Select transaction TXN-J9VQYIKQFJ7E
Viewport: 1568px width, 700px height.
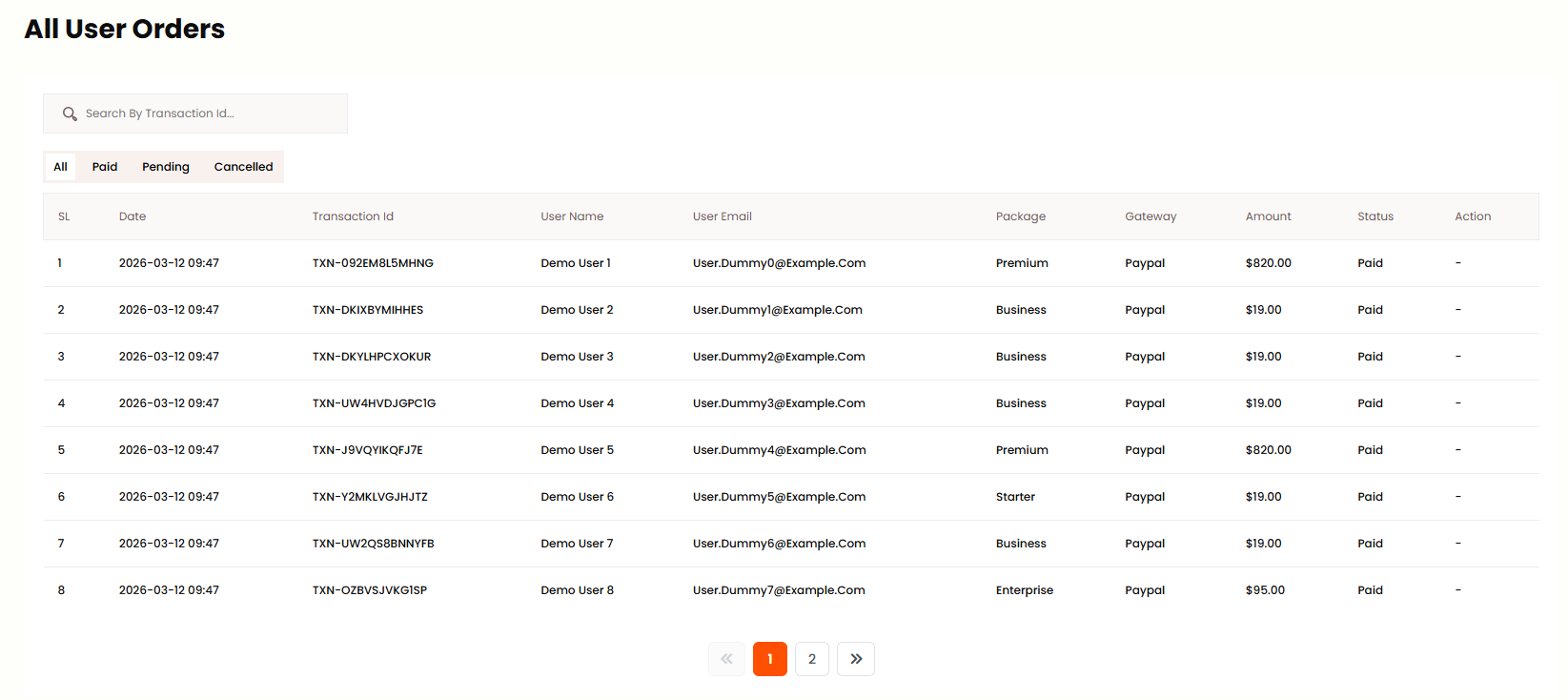pyautogui.click(x=367, y=450)
